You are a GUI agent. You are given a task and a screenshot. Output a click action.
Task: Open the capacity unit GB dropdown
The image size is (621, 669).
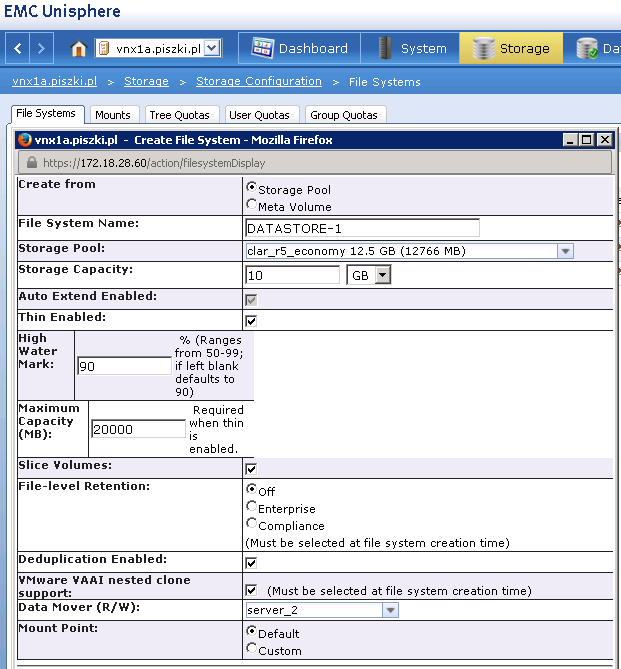click(383, 275)
